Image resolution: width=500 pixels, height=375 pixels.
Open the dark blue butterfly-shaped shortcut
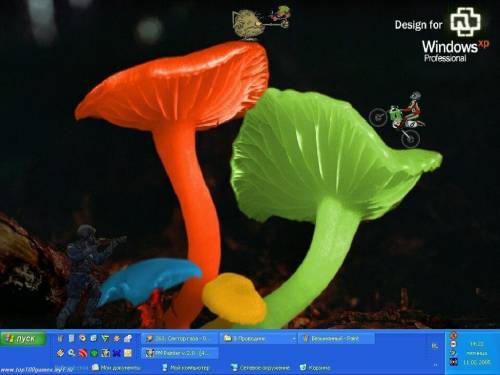click(116, 353)
